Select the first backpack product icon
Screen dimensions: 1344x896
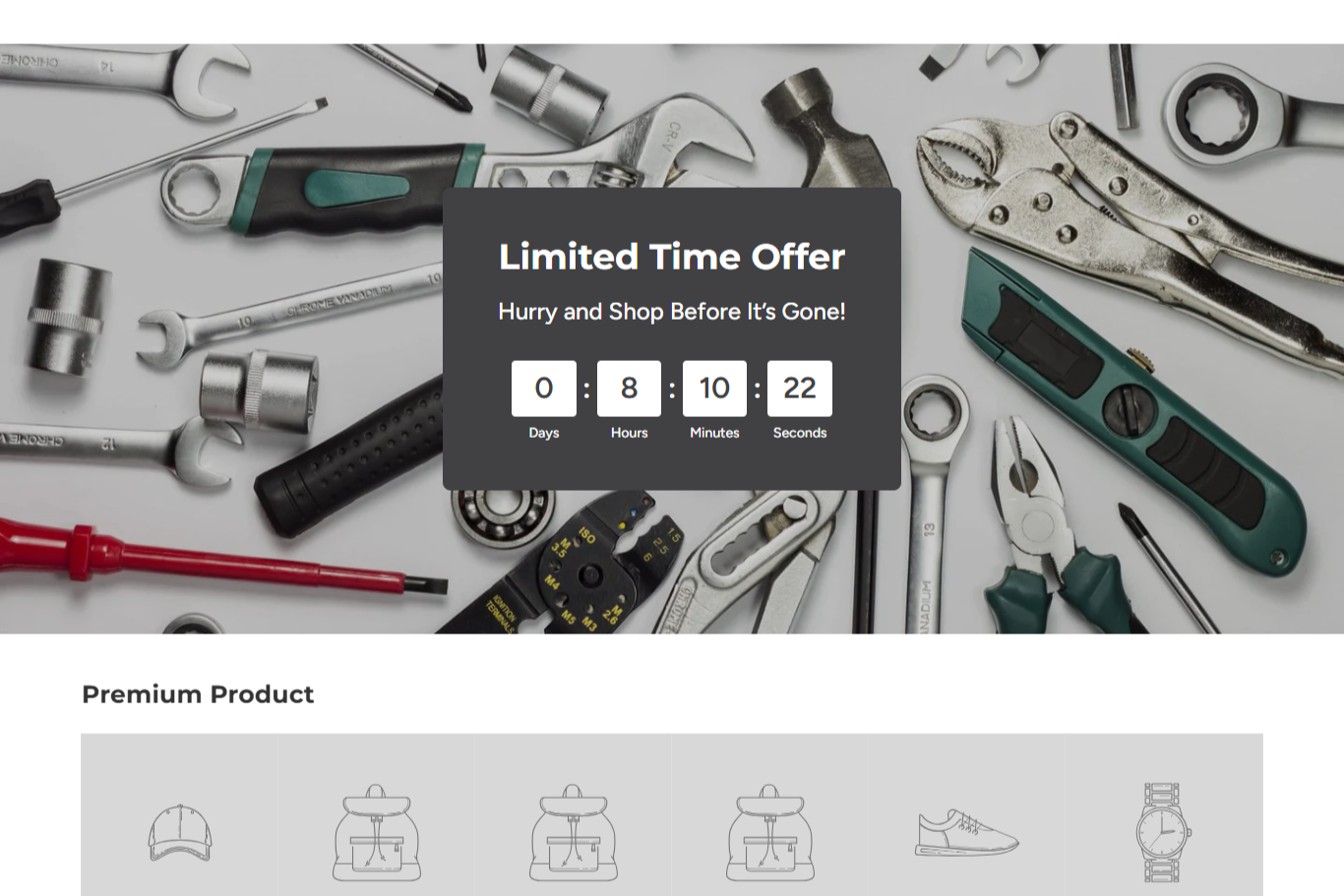tap(377, 832)
